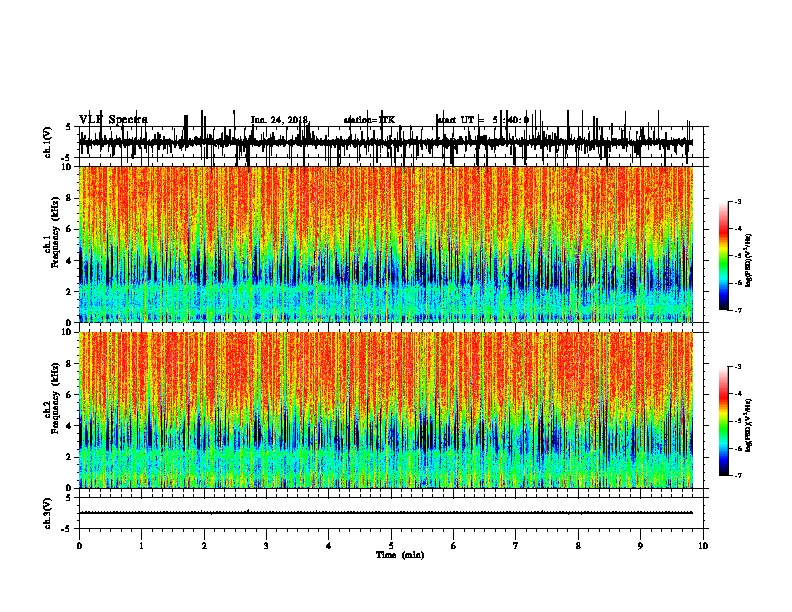This screenshot has width=792, height=612.
Task: Click the "ch.1(V)" waveform axis label
Action: tap(48, 141)
